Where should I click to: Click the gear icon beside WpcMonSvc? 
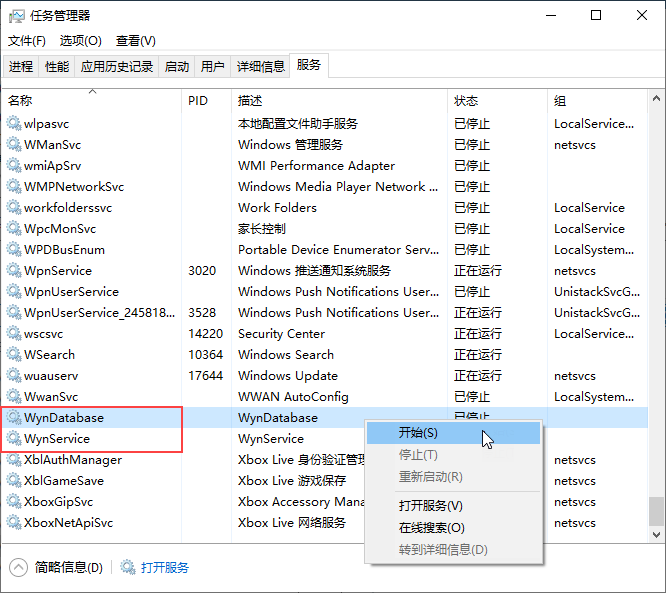click(x=14, y=229)
